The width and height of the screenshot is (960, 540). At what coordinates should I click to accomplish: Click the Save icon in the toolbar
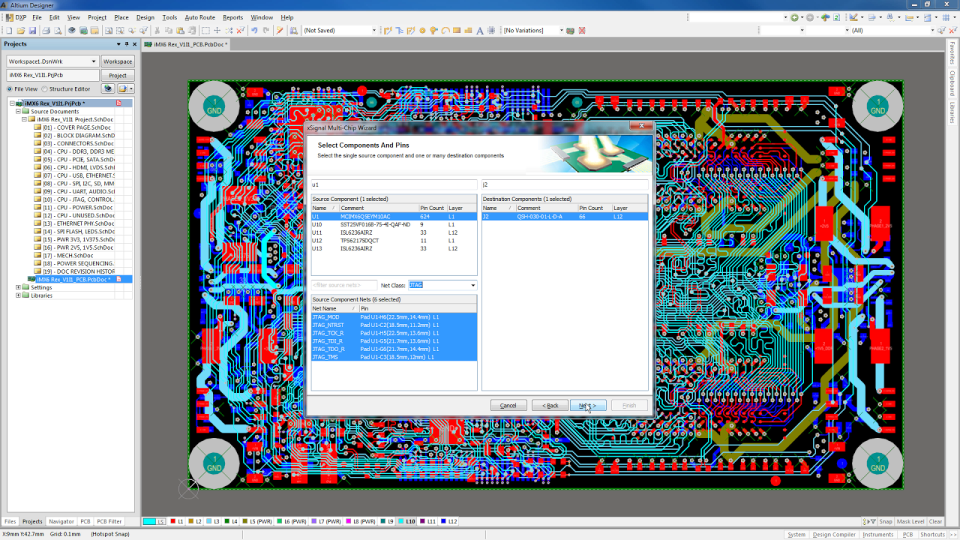coord(32,30)
